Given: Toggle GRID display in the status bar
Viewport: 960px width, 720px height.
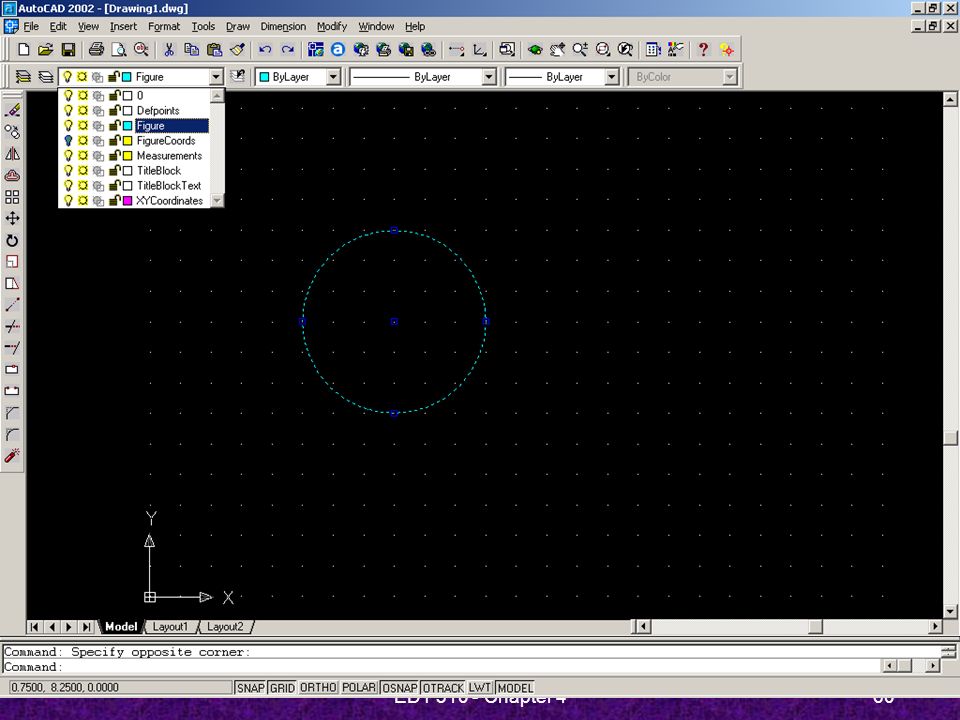Looking at the screenshot, I should [x=282, y=688].
